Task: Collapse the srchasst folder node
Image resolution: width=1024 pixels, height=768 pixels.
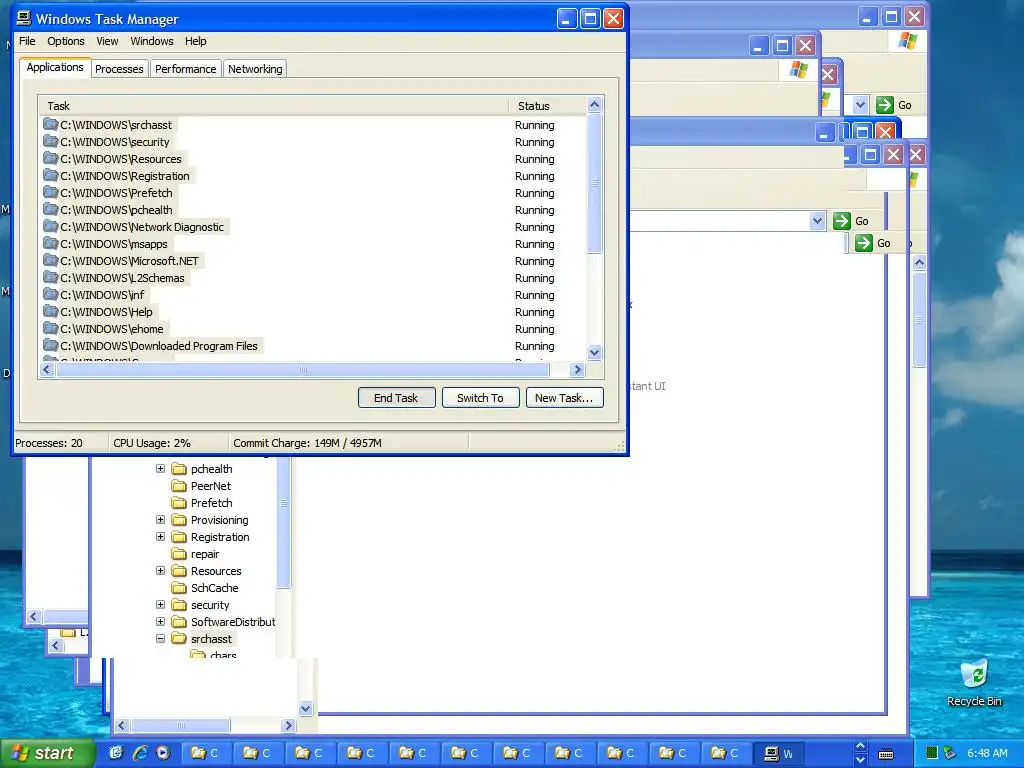Action: [x=161, y=638]
